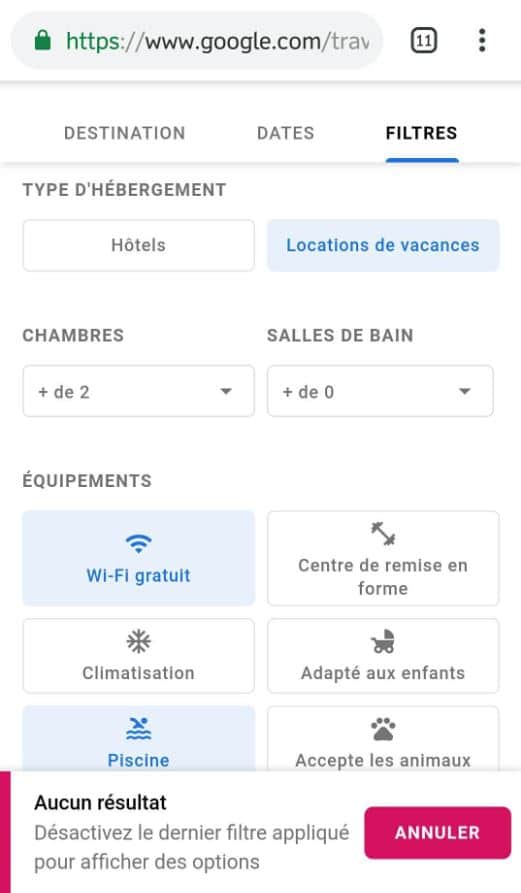Expand the Salles de bain dropdown
The height and width of the screenshot is (893, 521).
(380, 391)
